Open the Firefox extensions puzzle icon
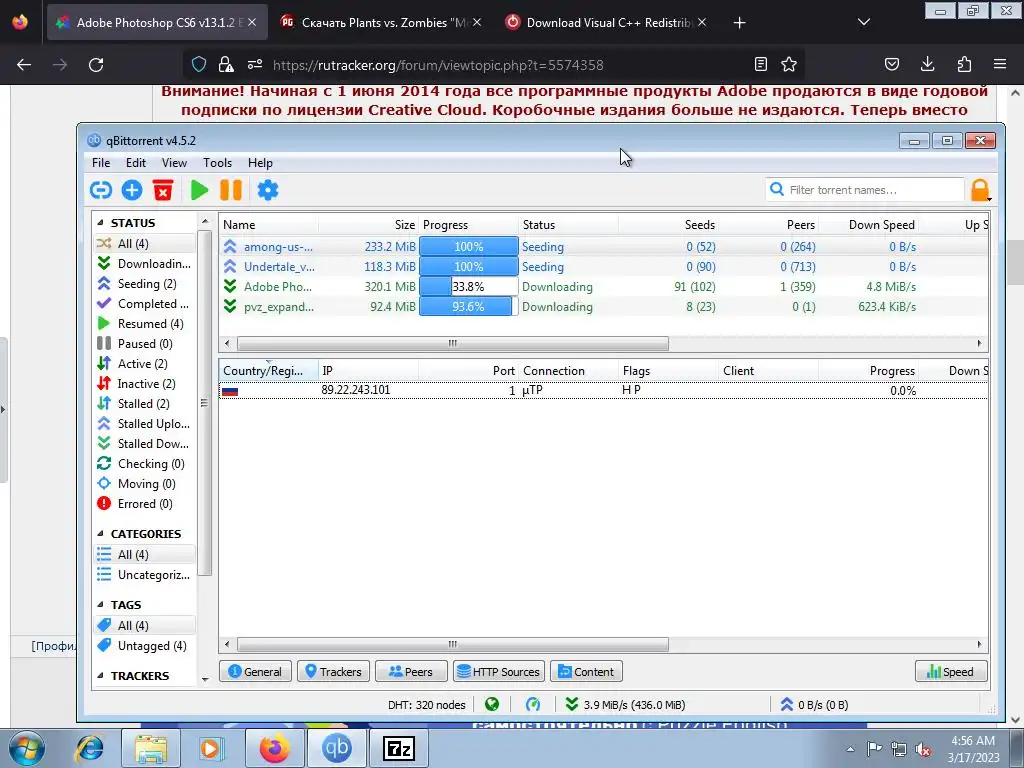The height and width of the screenshot is (768, 1024). [964, 64]
